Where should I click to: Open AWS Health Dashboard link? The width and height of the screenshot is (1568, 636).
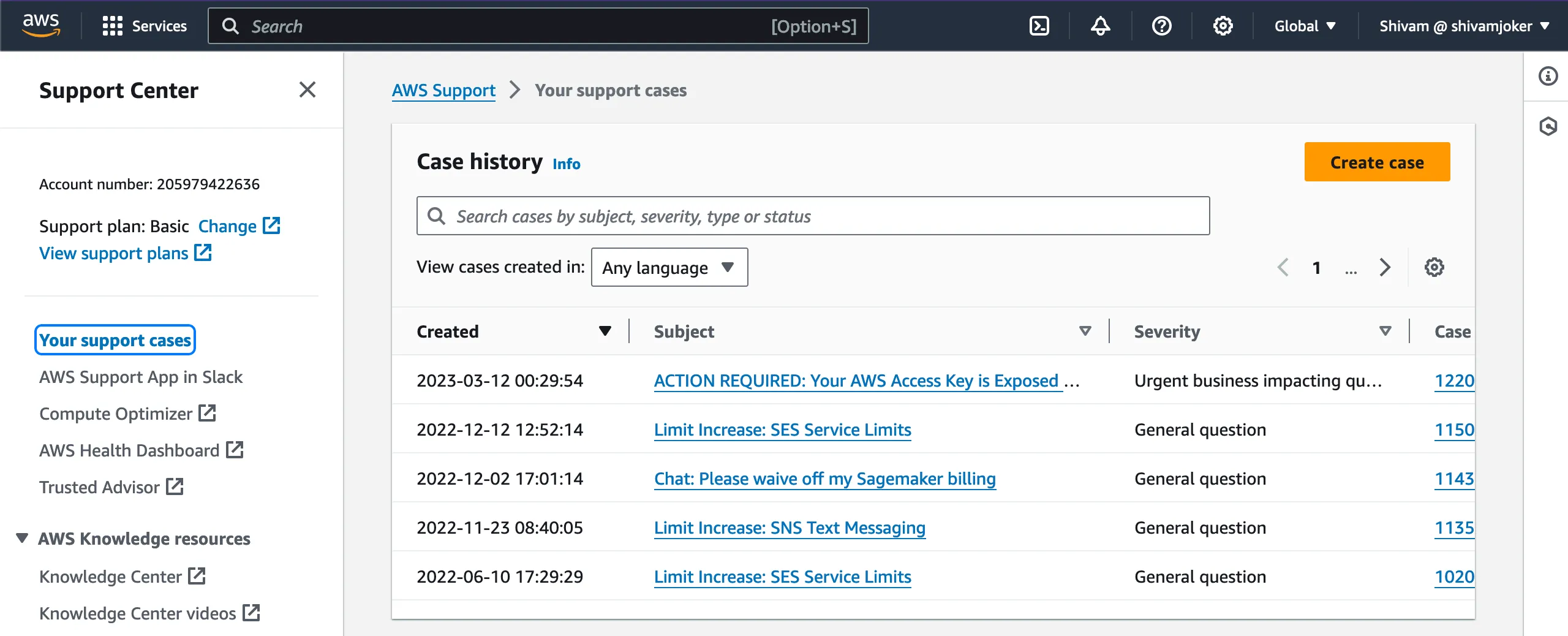[x=141, y=450]
